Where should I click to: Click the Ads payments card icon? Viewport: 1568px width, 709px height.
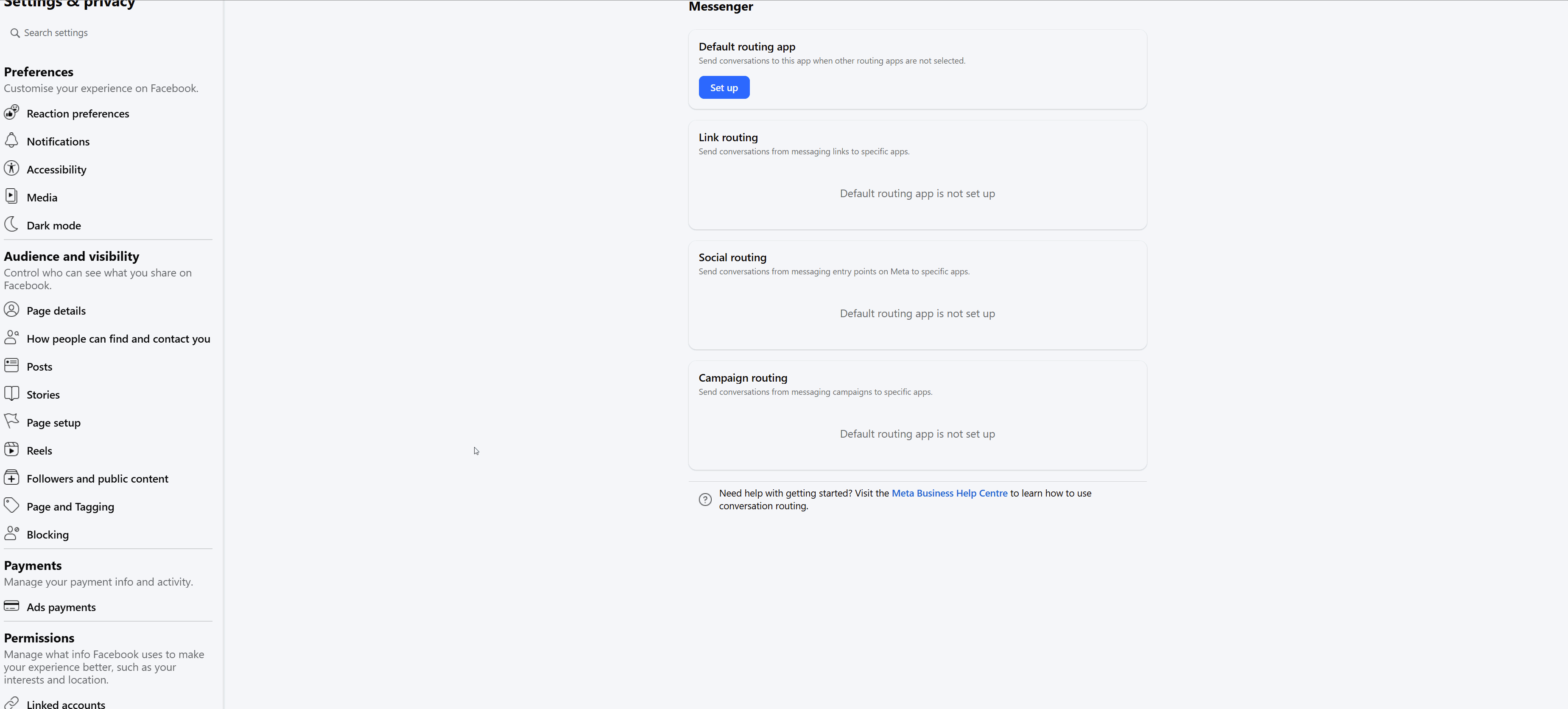coord(11,606)
